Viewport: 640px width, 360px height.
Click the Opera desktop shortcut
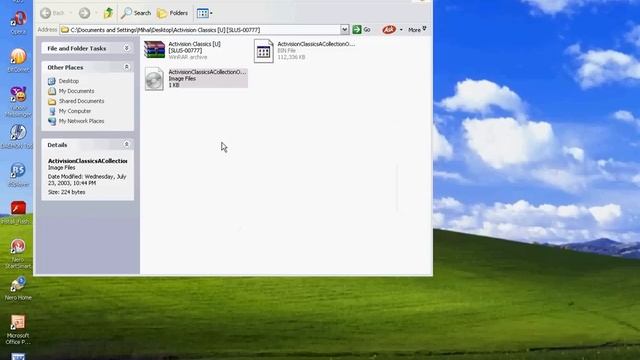(18, 21)
